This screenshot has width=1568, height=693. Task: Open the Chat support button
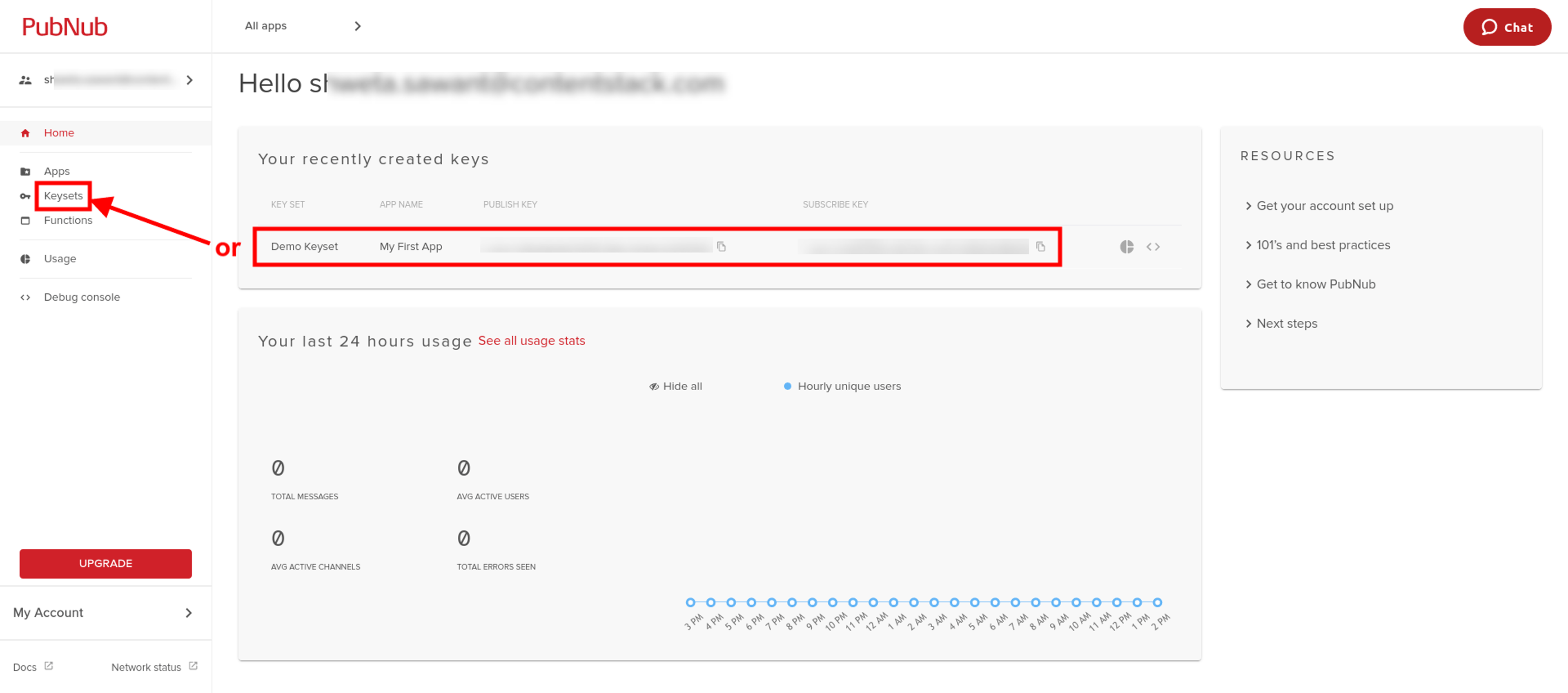click(1506, 27)
